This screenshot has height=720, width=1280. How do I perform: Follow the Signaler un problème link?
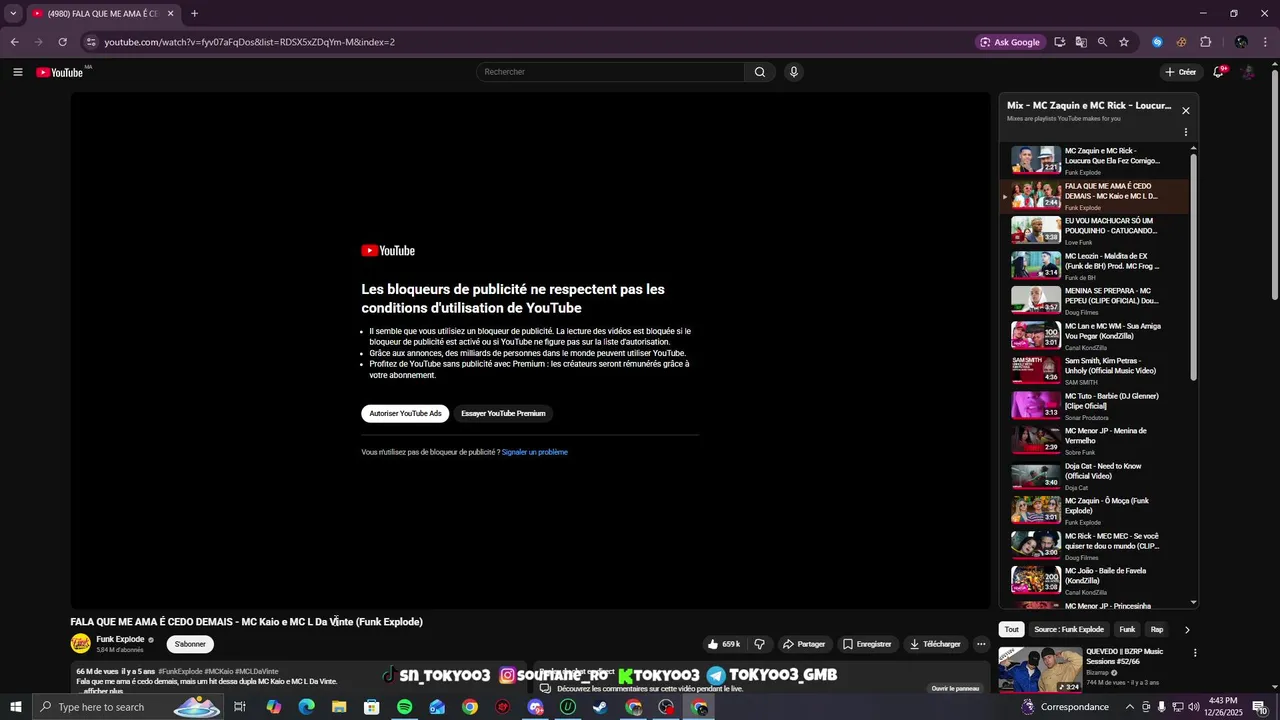point(535,452)
